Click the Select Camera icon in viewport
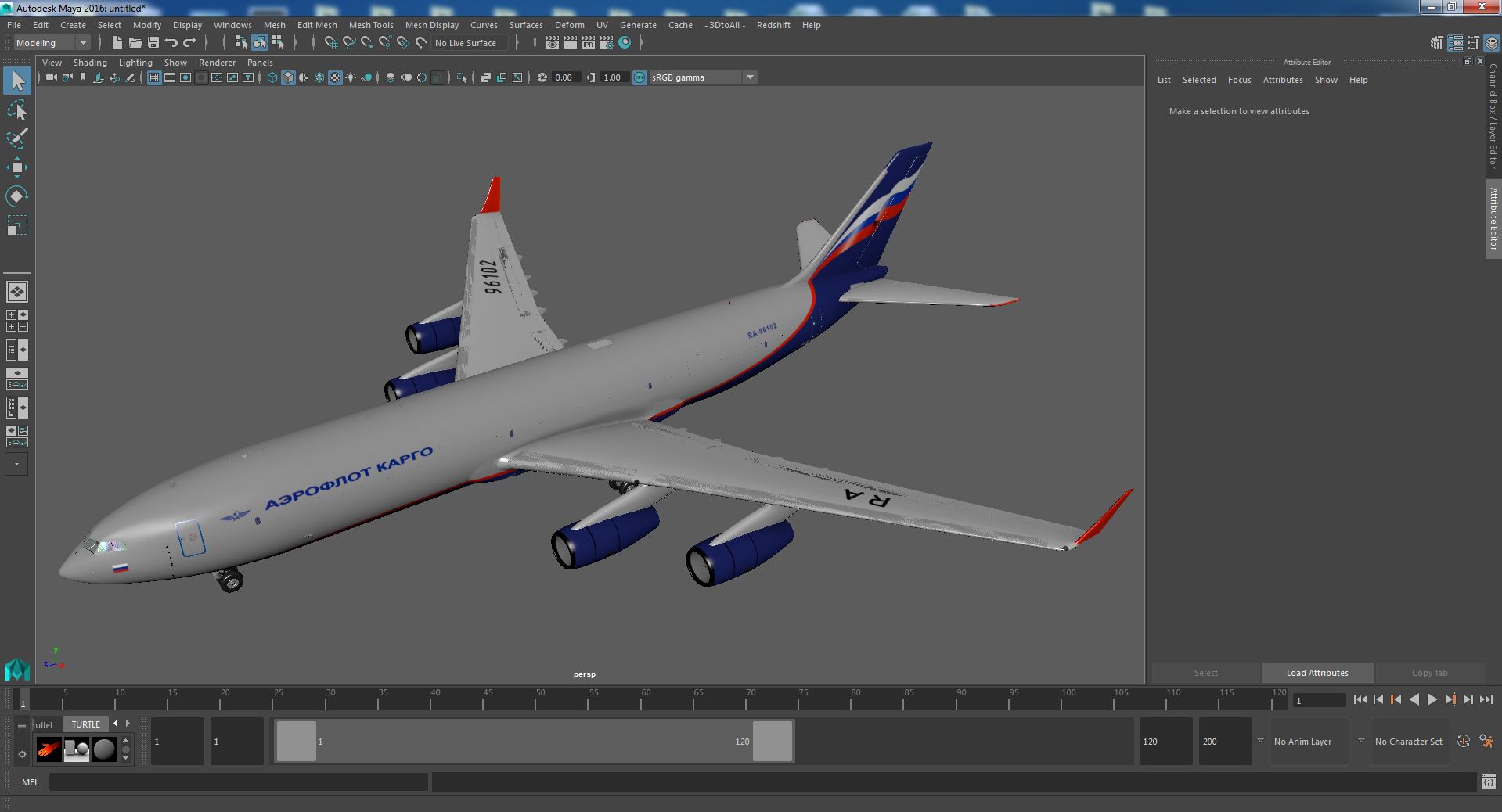Image resolution: width=1502 pixels, height=812 pixels. click(x=52, y=77)
